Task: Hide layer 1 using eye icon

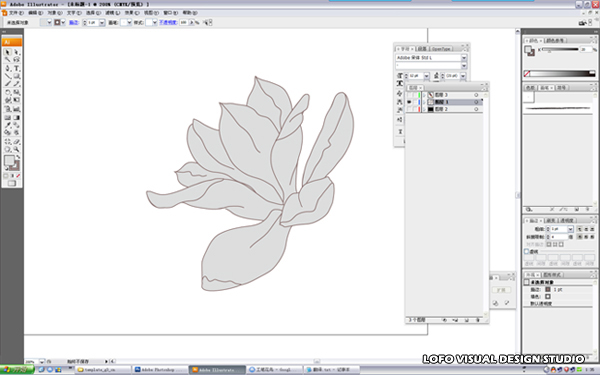Action: pyautogui.click(x=409, y=102)
